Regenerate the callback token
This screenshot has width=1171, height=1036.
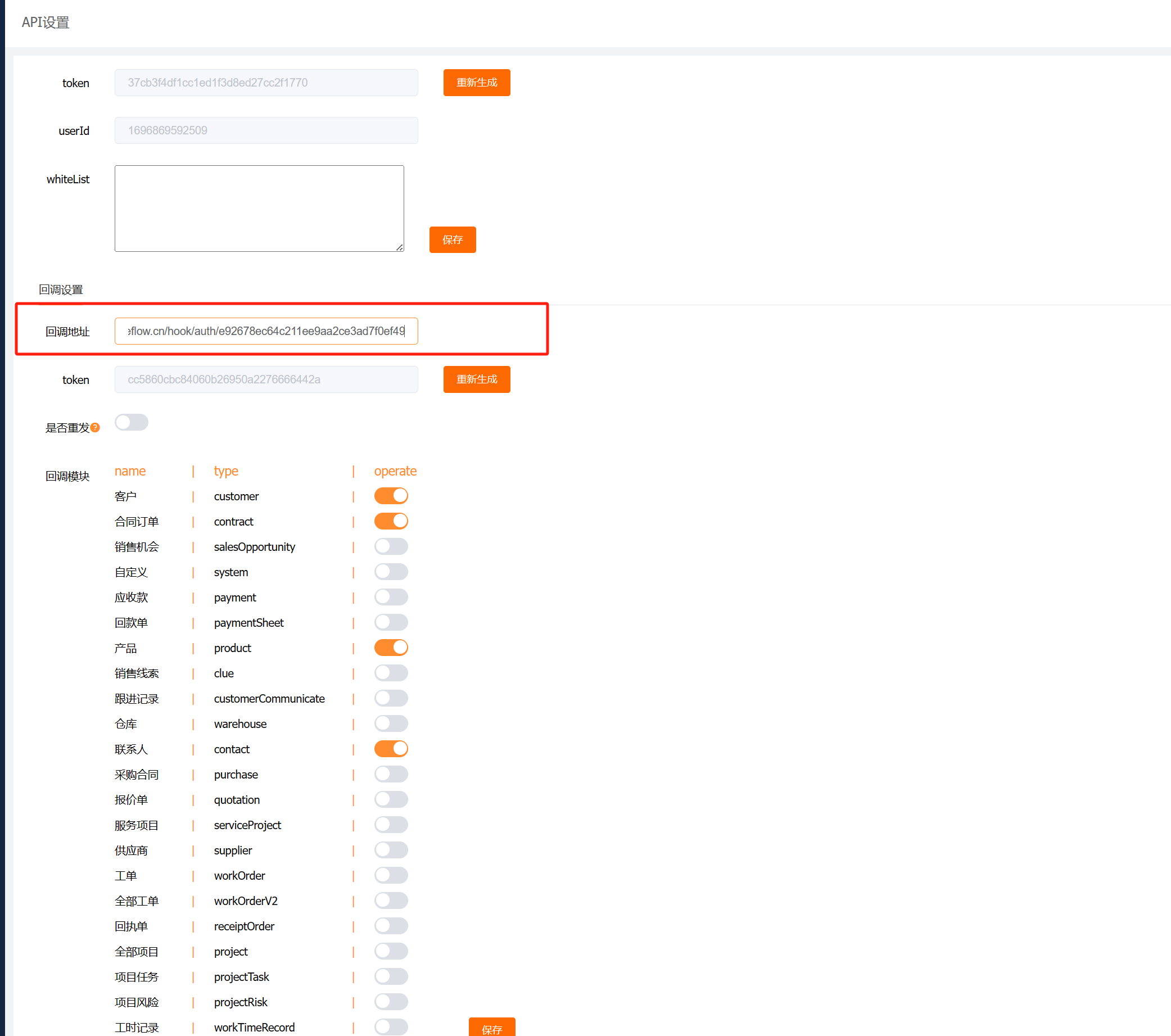[477, 379]
